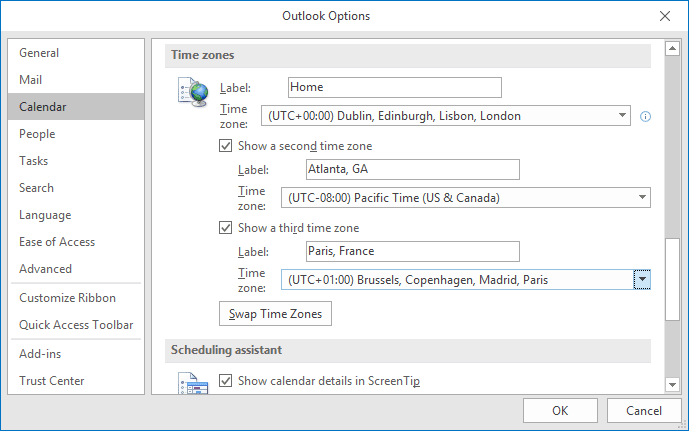The height and width of the screenshot is (431, 689).
Task: Click the Paris, France label field
Action: [413, 251]
